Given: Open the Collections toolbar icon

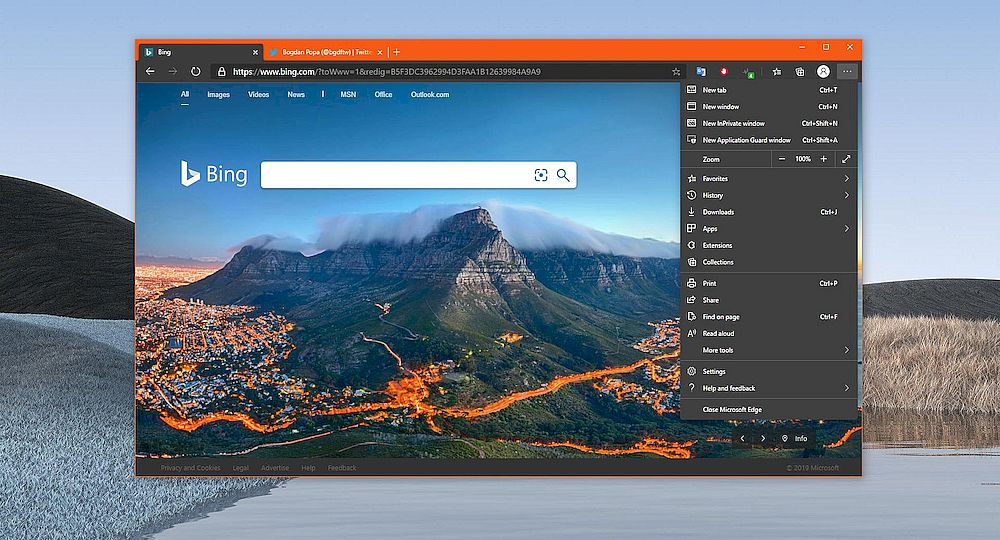Looking at the screenshot, I should tap(799, 72).
